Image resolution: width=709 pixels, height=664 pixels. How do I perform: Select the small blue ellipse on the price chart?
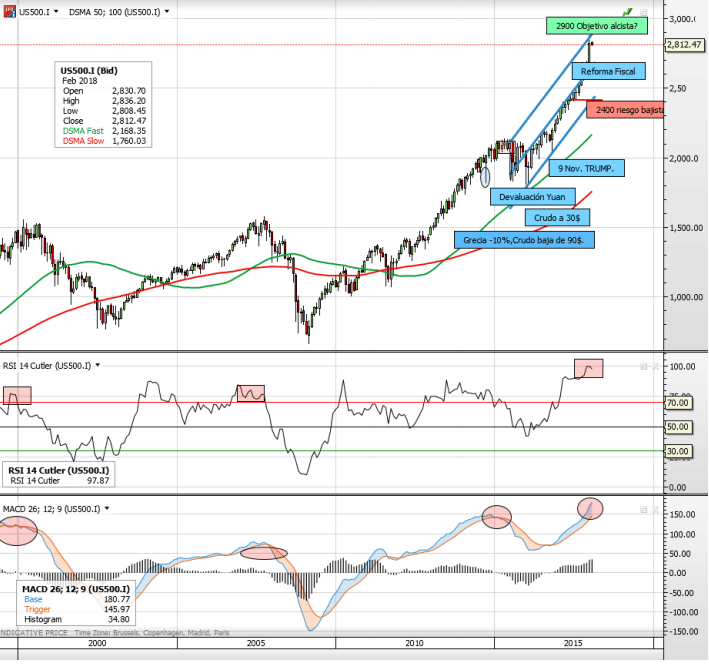pyautogui.click(x=485, y=177)
